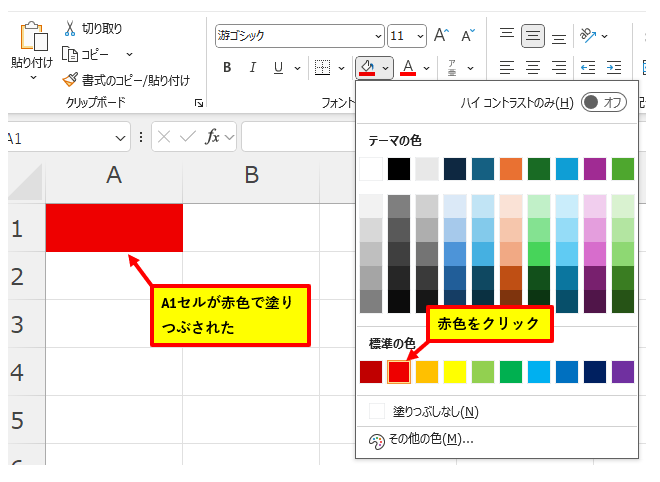Select row 3 header
Viewport: 660px width, 482px height.
click(x=26, y=323)
